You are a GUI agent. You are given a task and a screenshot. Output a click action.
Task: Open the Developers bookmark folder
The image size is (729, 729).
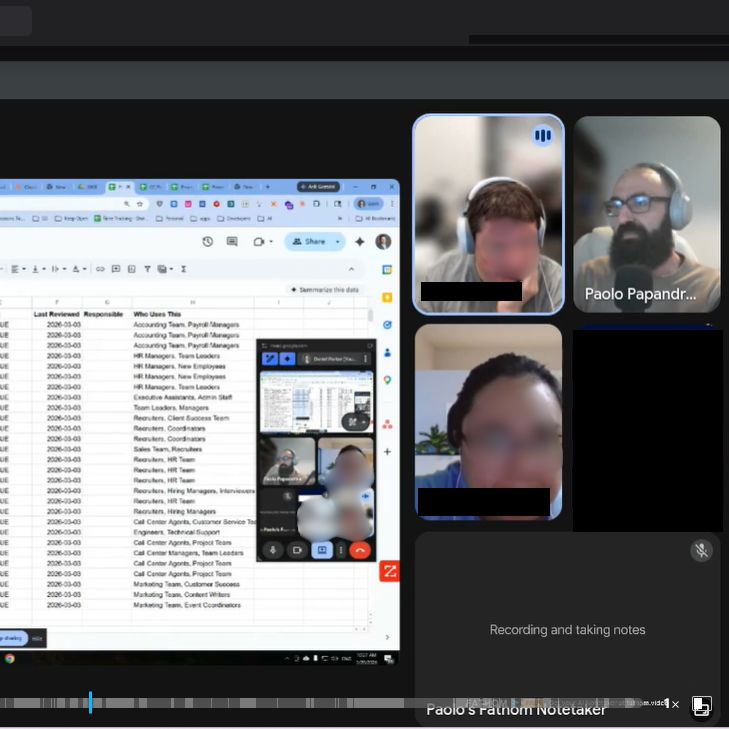point(234,218)
